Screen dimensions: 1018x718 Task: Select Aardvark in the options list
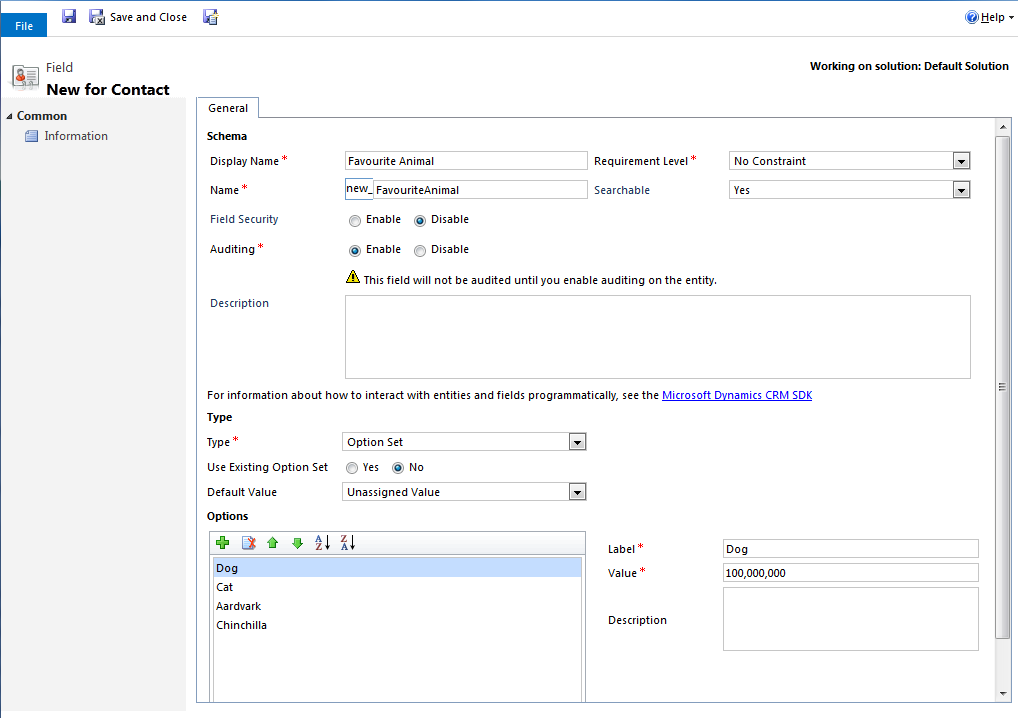point(239,606)
